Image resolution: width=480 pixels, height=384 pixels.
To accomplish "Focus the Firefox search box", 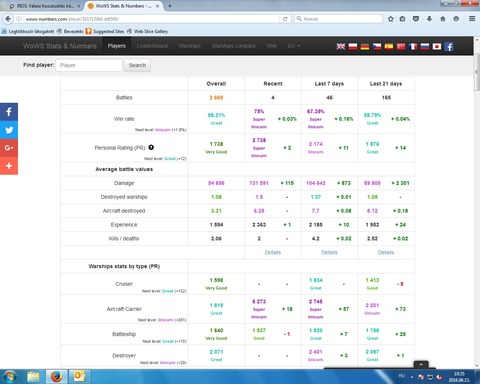I will pos(338,19).
